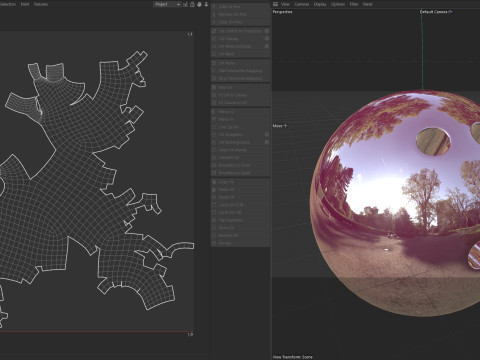Open the Textures menu in UV editor
Viewport: 480px width, 360px height.
coord(41,4)
